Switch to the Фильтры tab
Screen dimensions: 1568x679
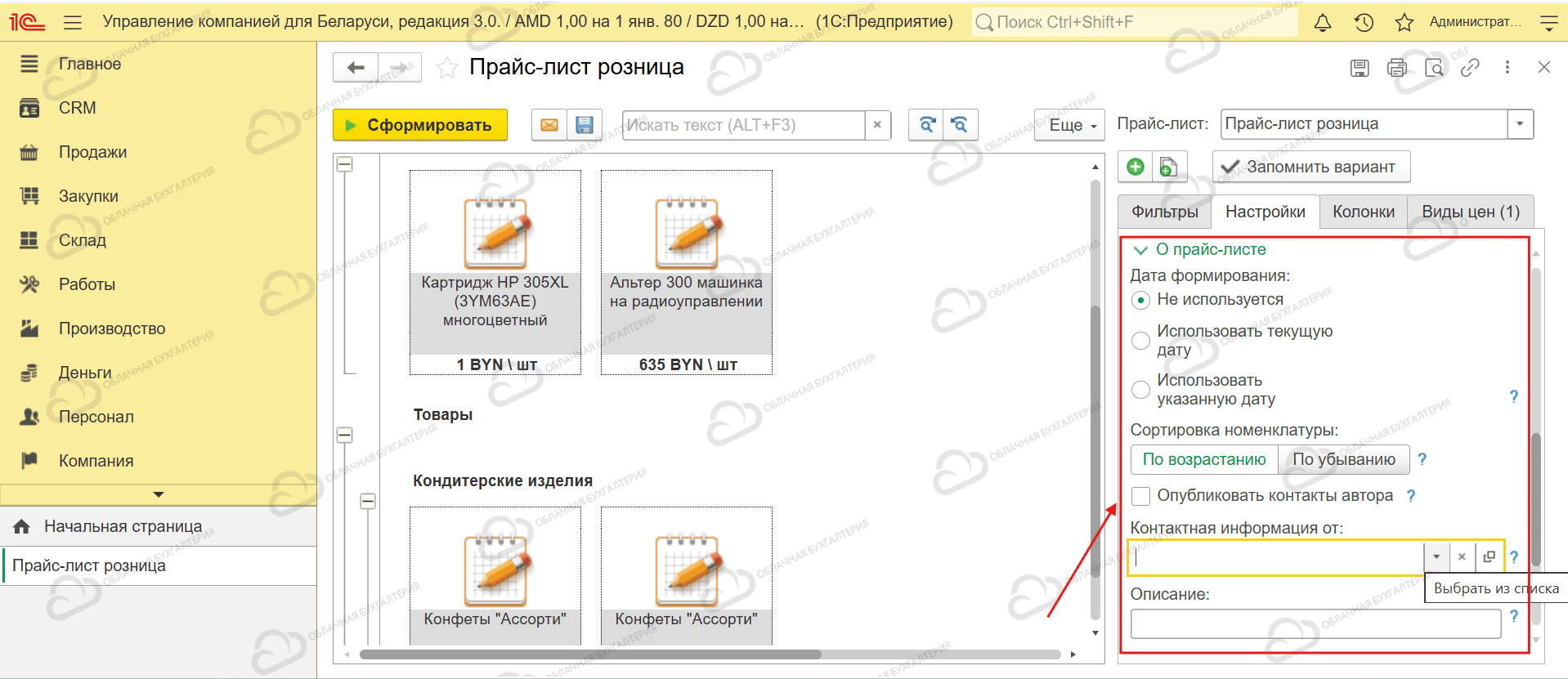point(1165,212)
